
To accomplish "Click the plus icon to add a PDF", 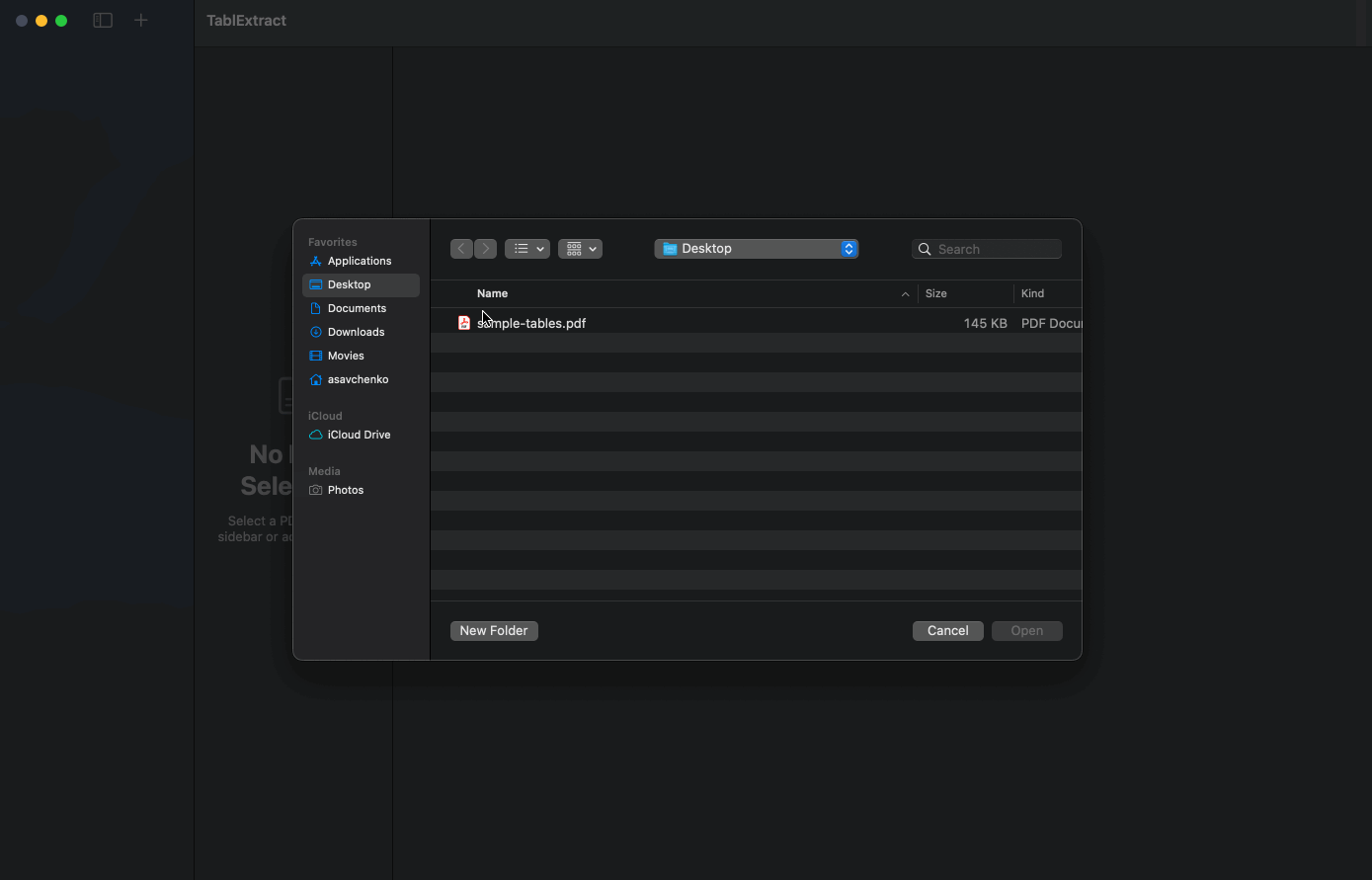I will 141,20.
